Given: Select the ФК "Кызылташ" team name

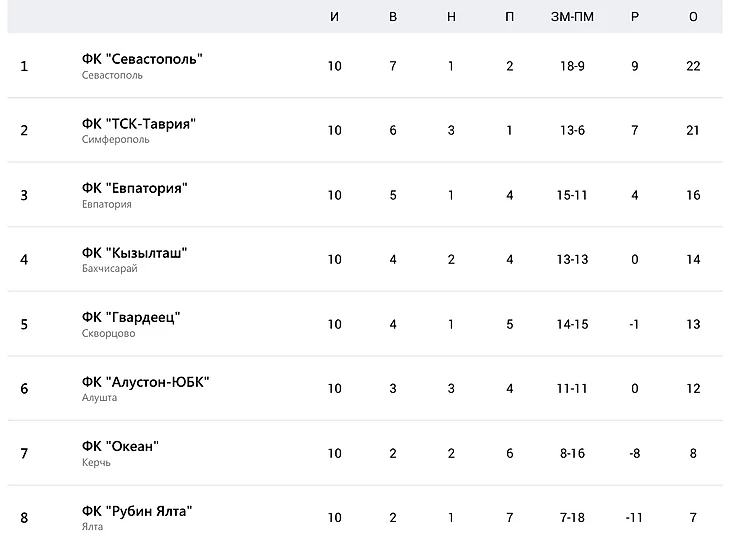Looking at the screenshot, I should coord(134,253).
